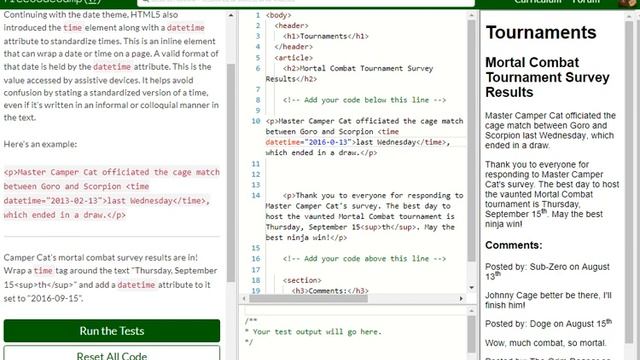Screen dimensions: 640x360
Task: Click up arrow of code editor vertical scrollbar
Action: 471,16
